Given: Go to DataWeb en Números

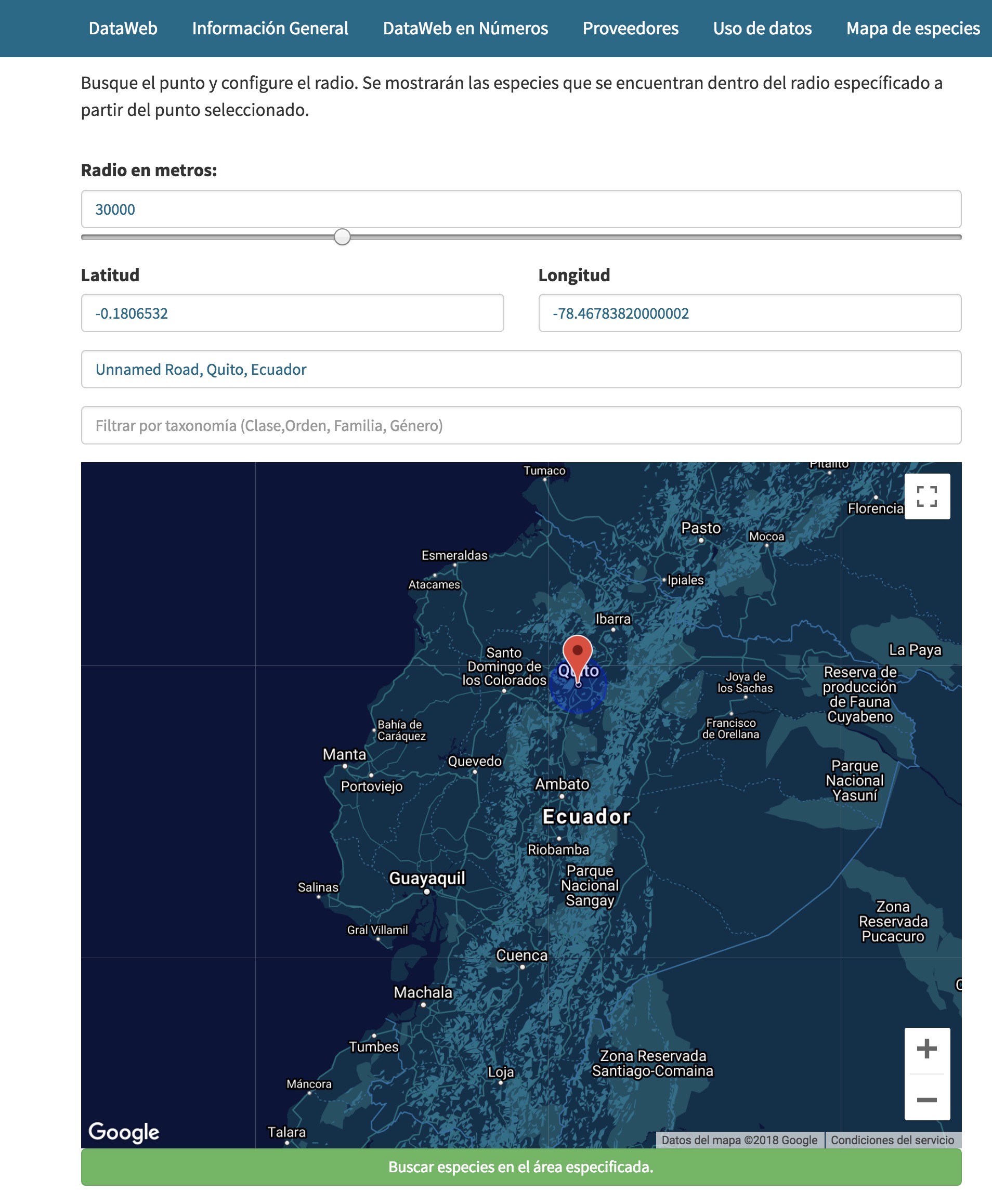Looking at the screenshot, I should pyautogui.click(x=465, y=29).
